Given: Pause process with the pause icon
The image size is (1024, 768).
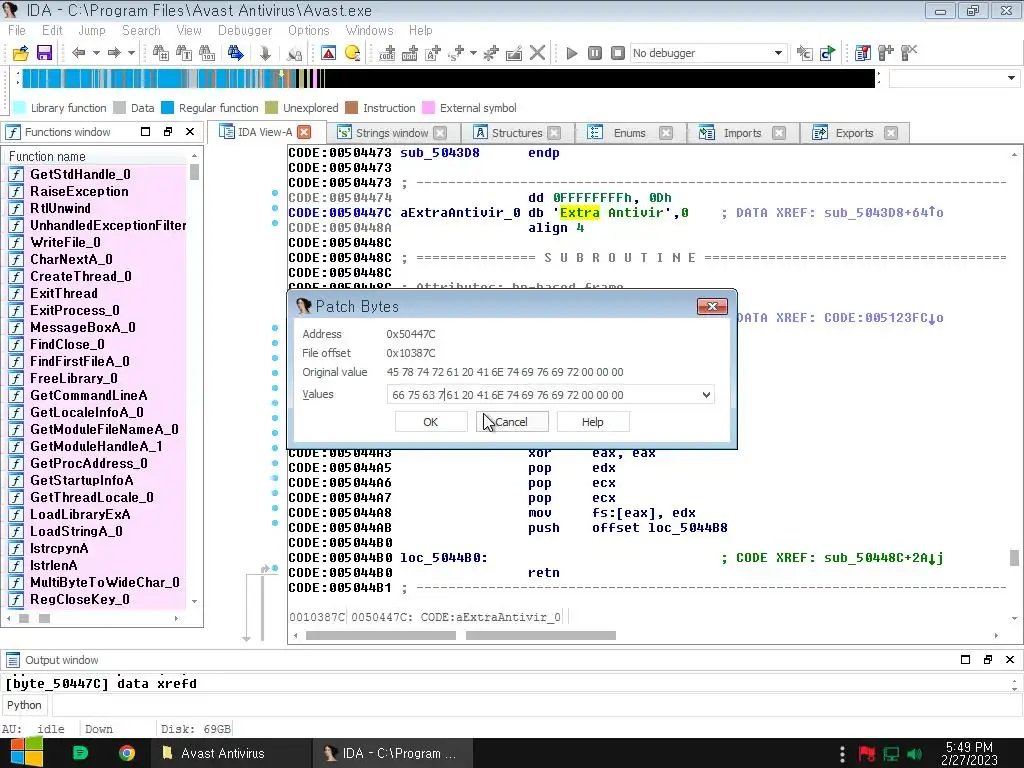Looking at the screenshot, I should [x=595, y=53].
